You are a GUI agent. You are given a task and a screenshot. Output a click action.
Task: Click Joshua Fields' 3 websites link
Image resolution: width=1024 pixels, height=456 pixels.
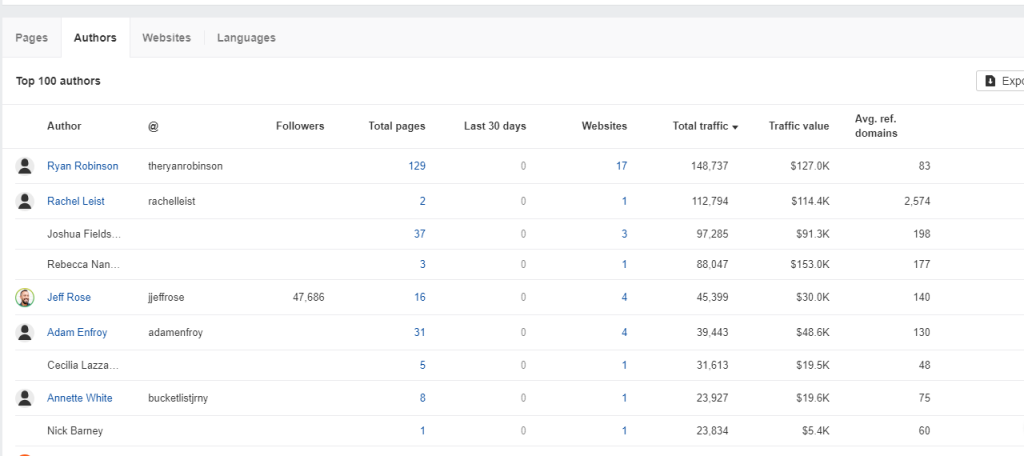click(624, 234)
